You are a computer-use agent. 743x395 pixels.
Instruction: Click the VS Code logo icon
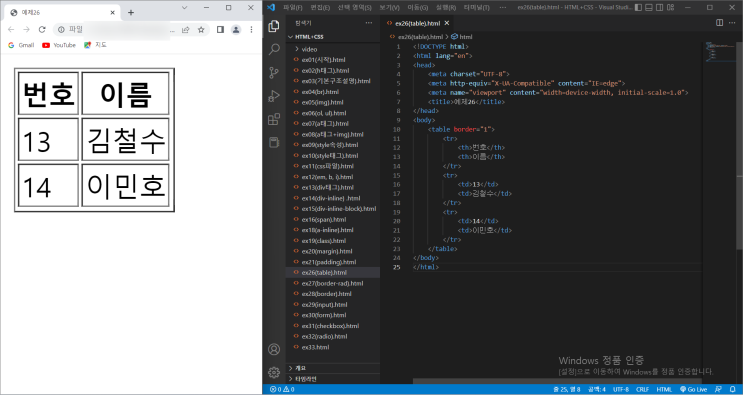(271, 7)
